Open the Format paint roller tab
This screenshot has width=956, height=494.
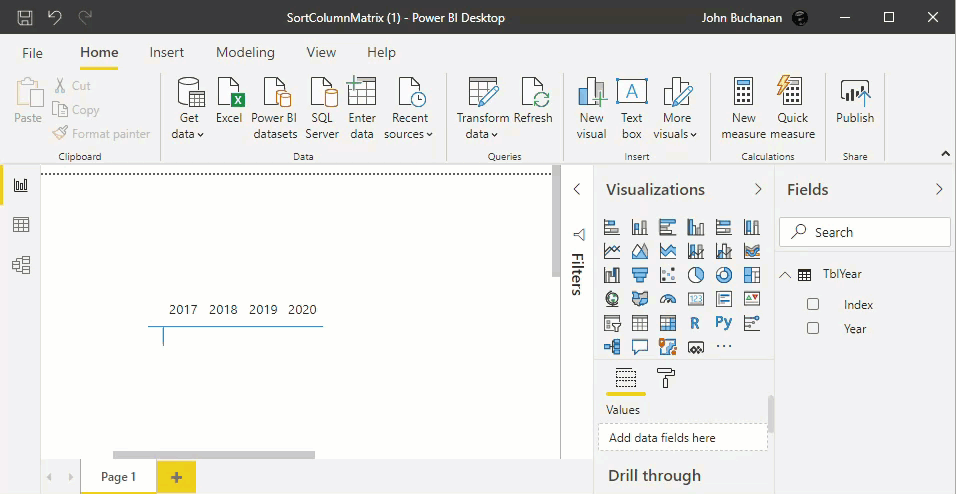click(665, 378)
